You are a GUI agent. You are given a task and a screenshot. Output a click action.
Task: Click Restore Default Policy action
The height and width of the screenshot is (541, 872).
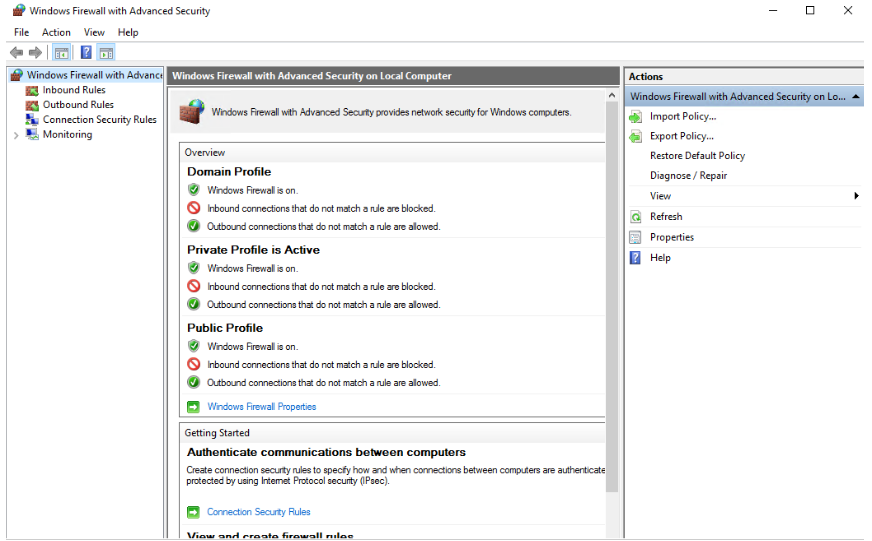(x=697, y=156)
